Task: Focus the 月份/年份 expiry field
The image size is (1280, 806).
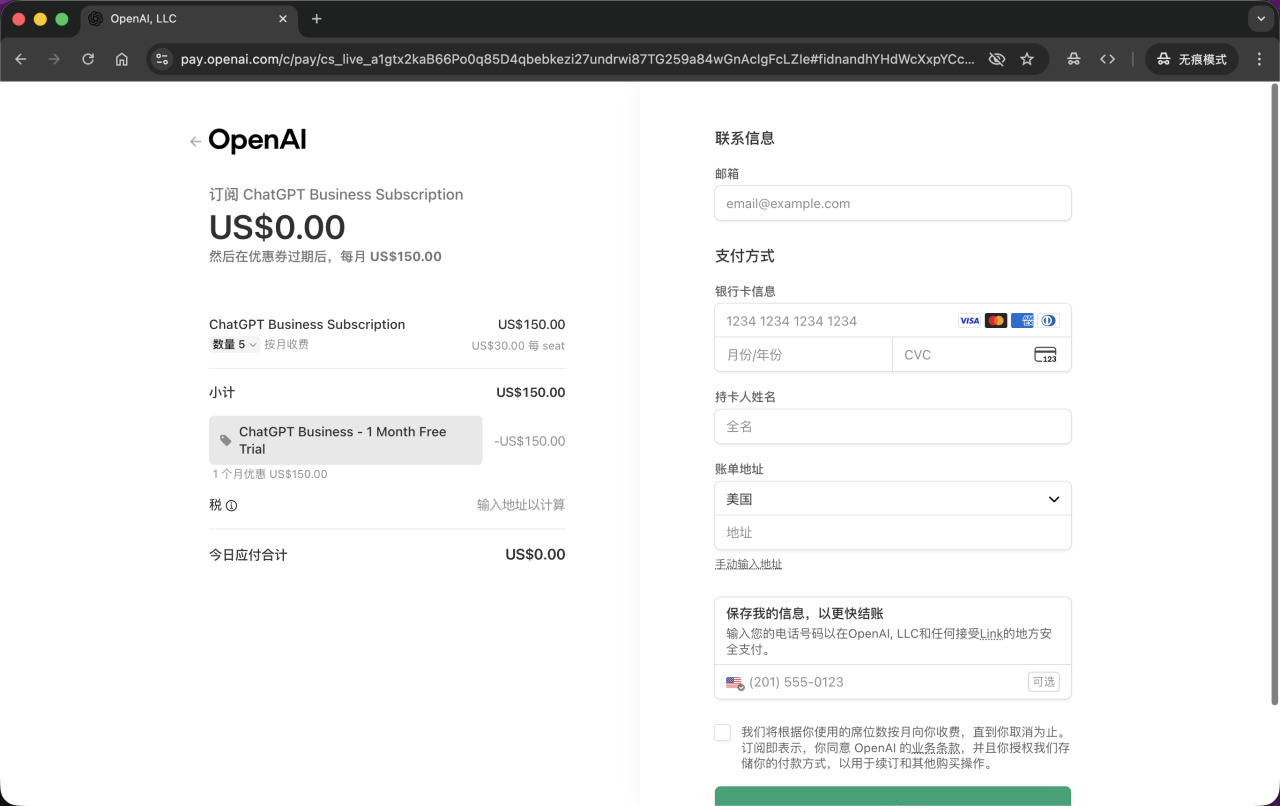Action: click(803, 355)
